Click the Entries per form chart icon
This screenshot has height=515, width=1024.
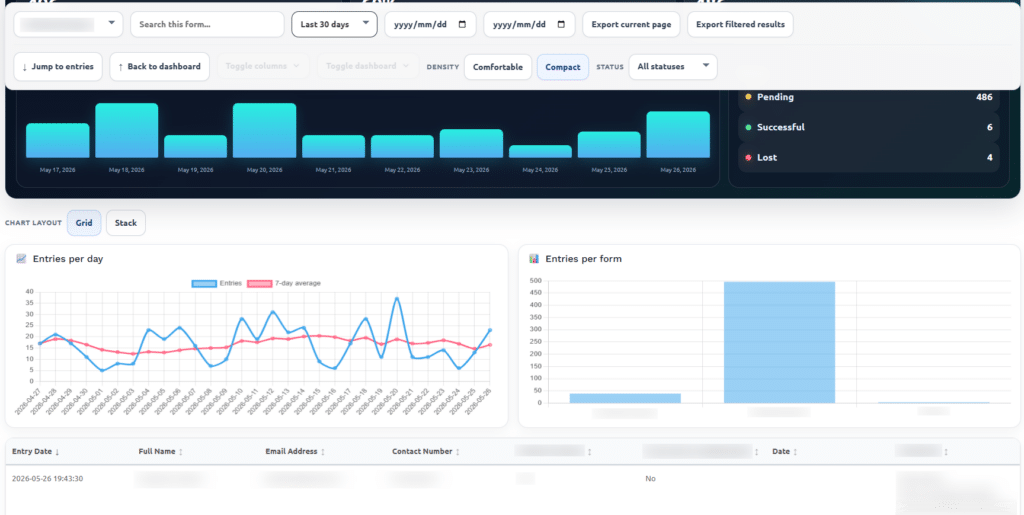pos(534,258)
